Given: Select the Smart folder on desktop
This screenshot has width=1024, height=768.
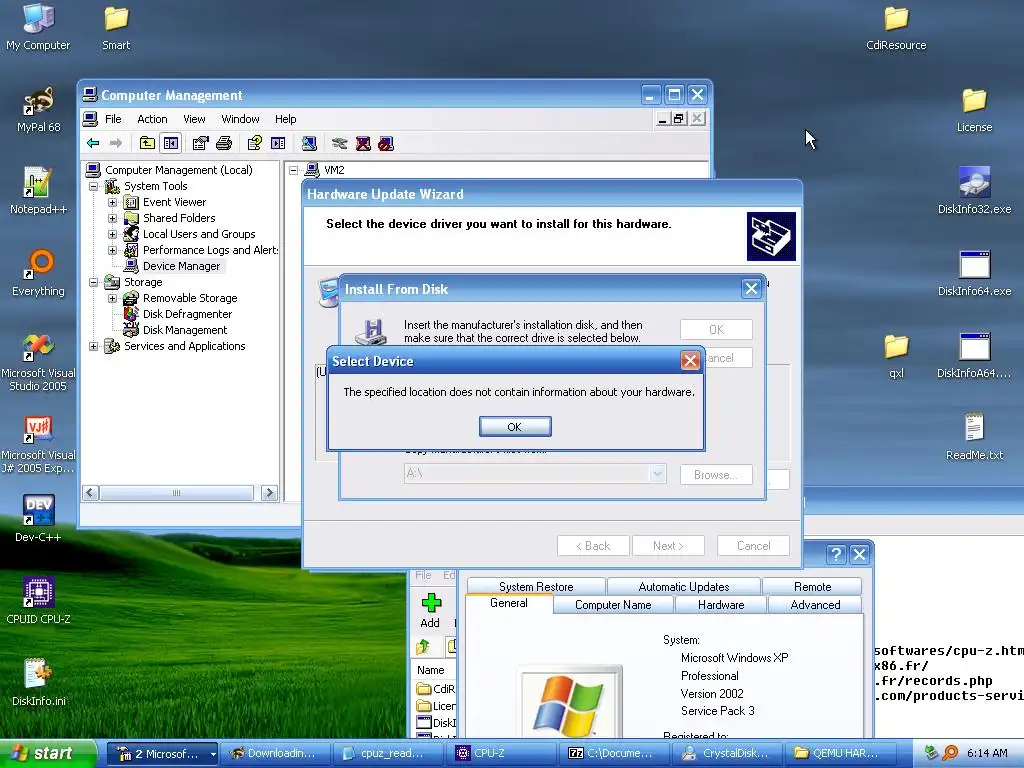Looking at the screenshot, I should [x=116, y=27].
